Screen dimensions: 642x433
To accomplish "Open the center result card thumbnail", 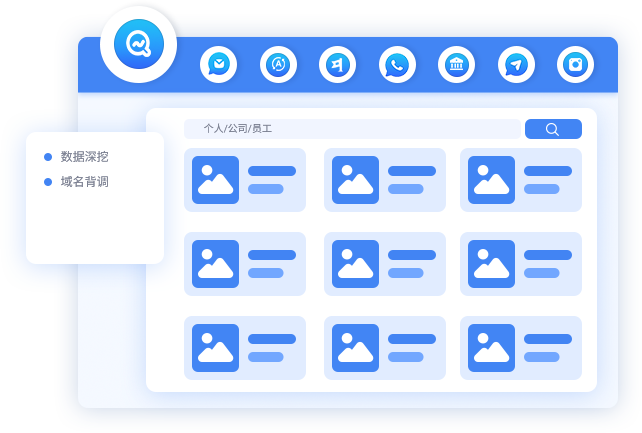I will 355,264.
